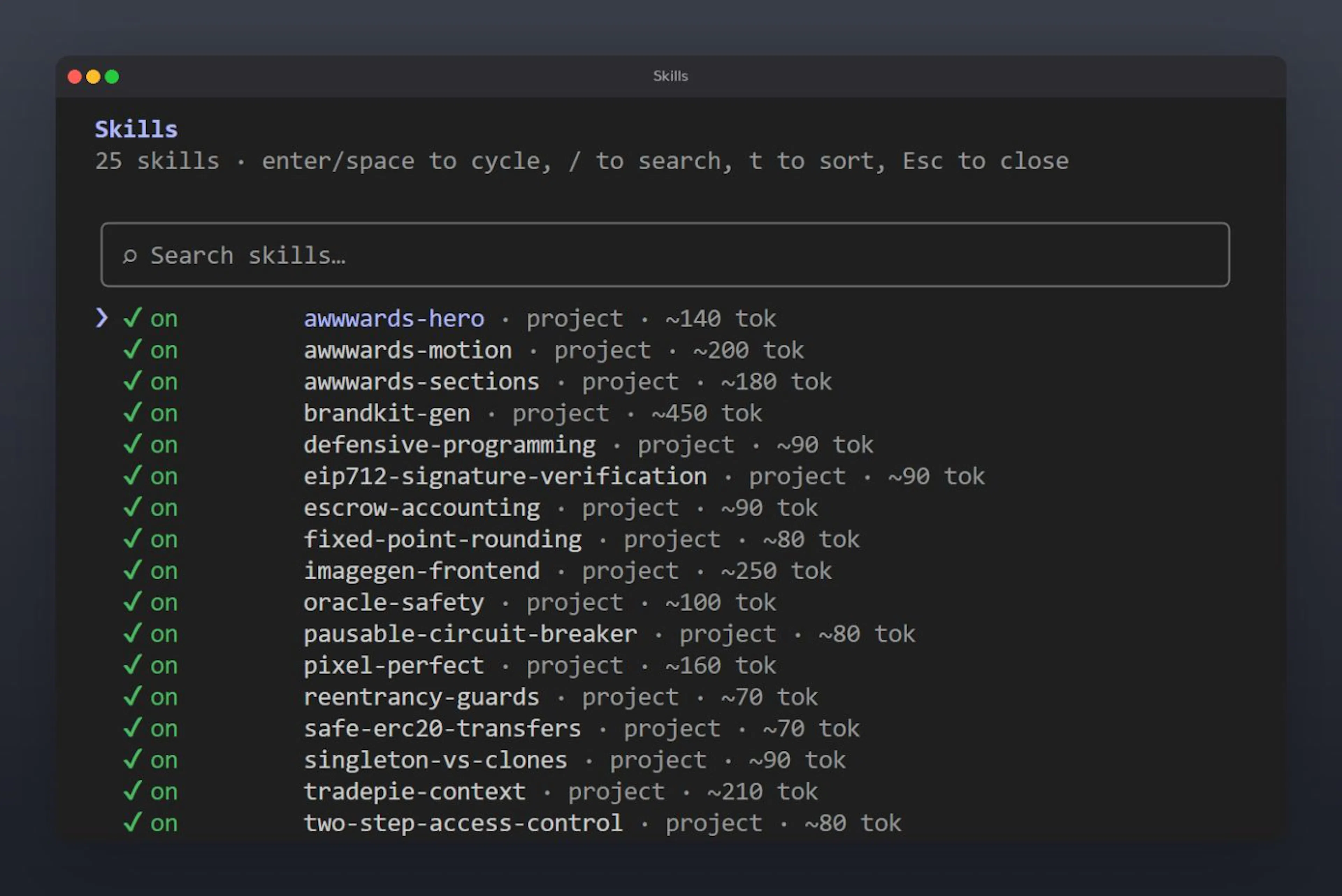The width and height of the screenshot is (1342, 896).
Task: Select the safe-erc20-transfers skill name
Action: click(x=442, y=728)
